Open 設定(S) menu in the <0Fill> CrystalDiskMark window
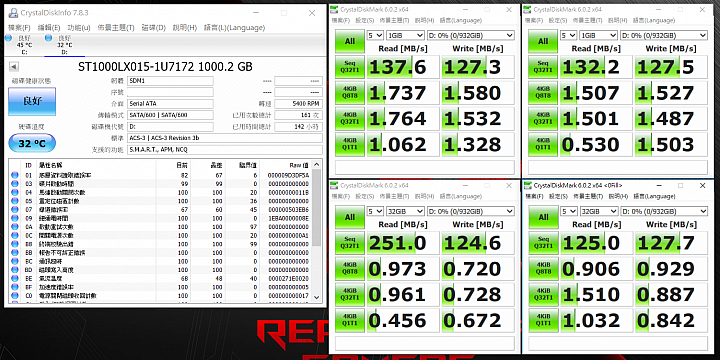Screen dimensions: 720x360 click(x=557, y=196)
